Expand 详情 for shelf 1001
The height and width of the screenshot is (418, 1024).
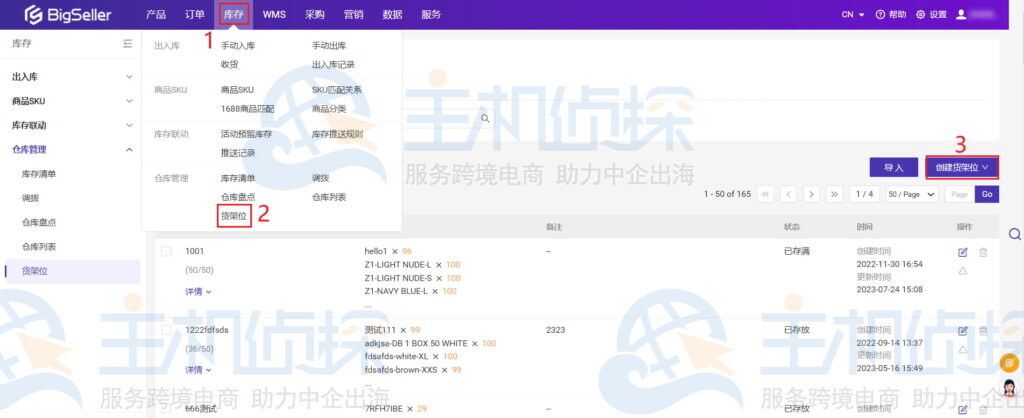coord(199,291)
